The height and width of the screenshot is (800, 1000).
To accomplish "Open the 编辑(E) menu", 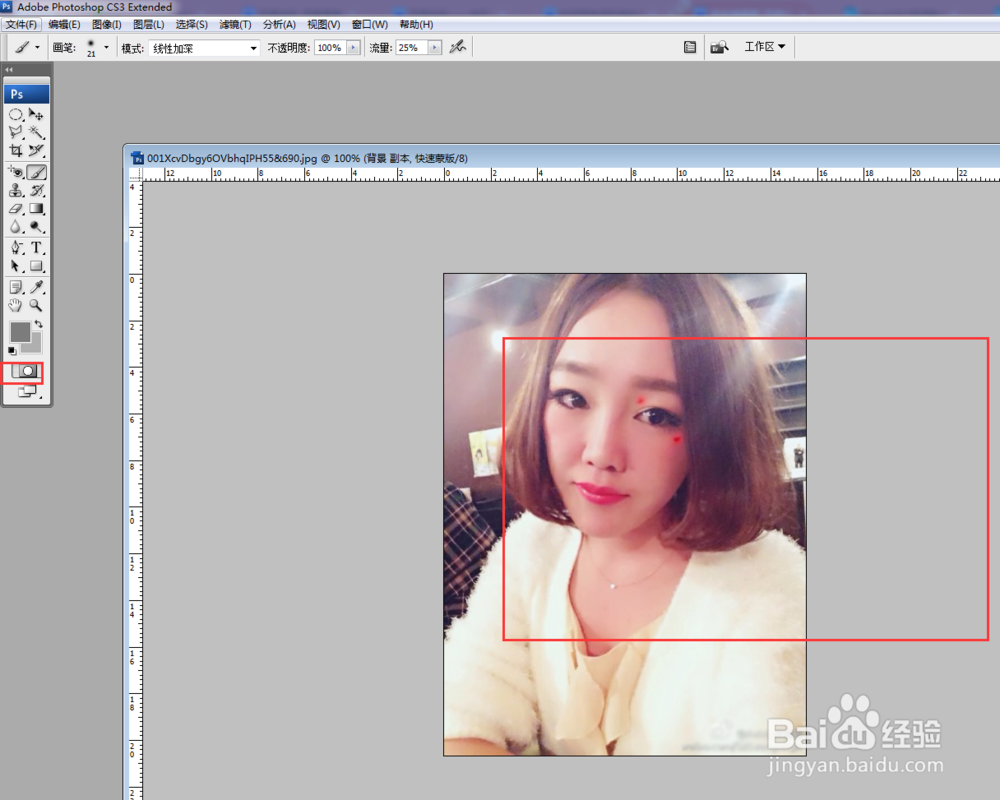I will pos(64,24).
